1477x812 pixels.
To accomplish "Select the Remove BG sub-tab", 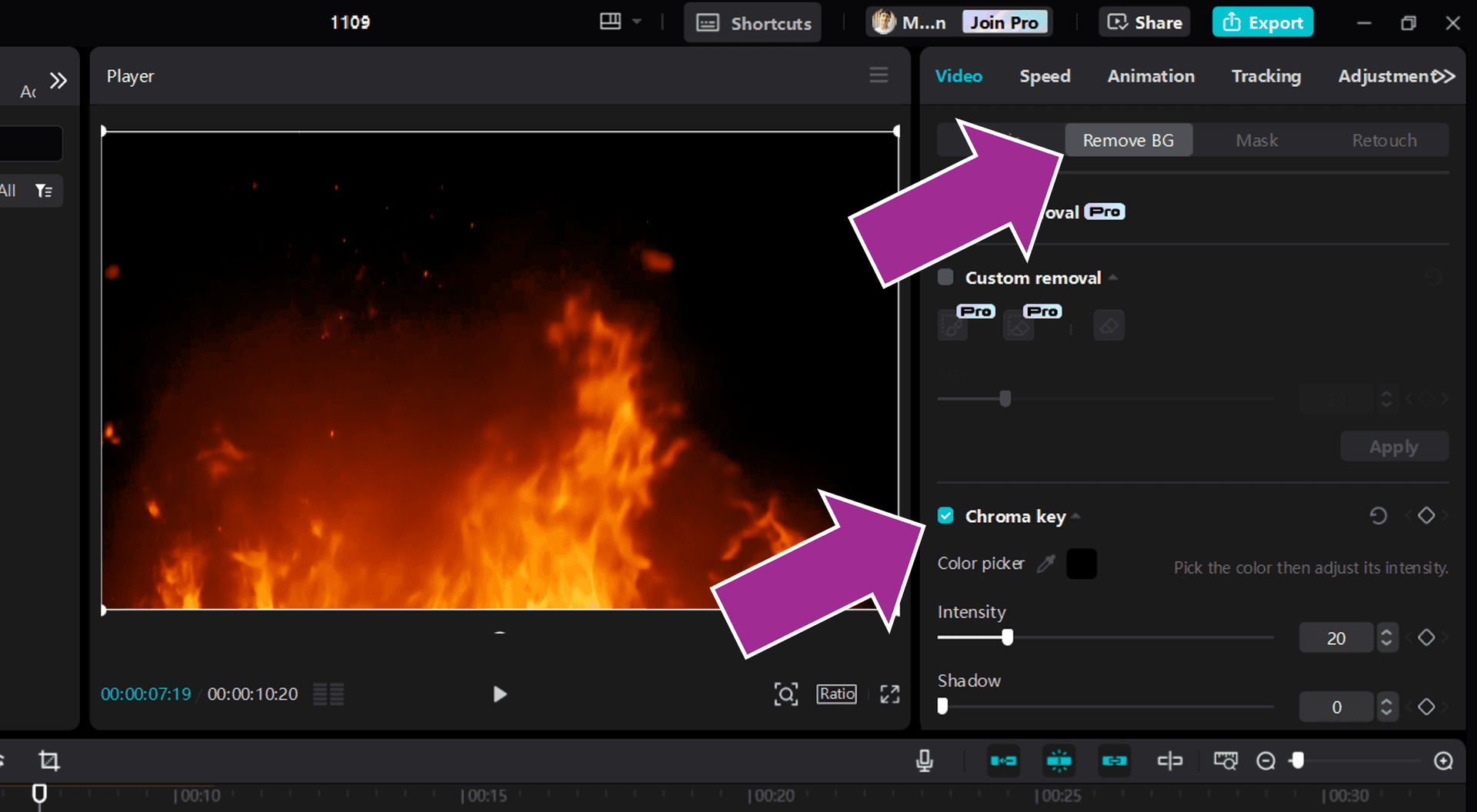I will pyautogui.click(x=1129, y=140).
